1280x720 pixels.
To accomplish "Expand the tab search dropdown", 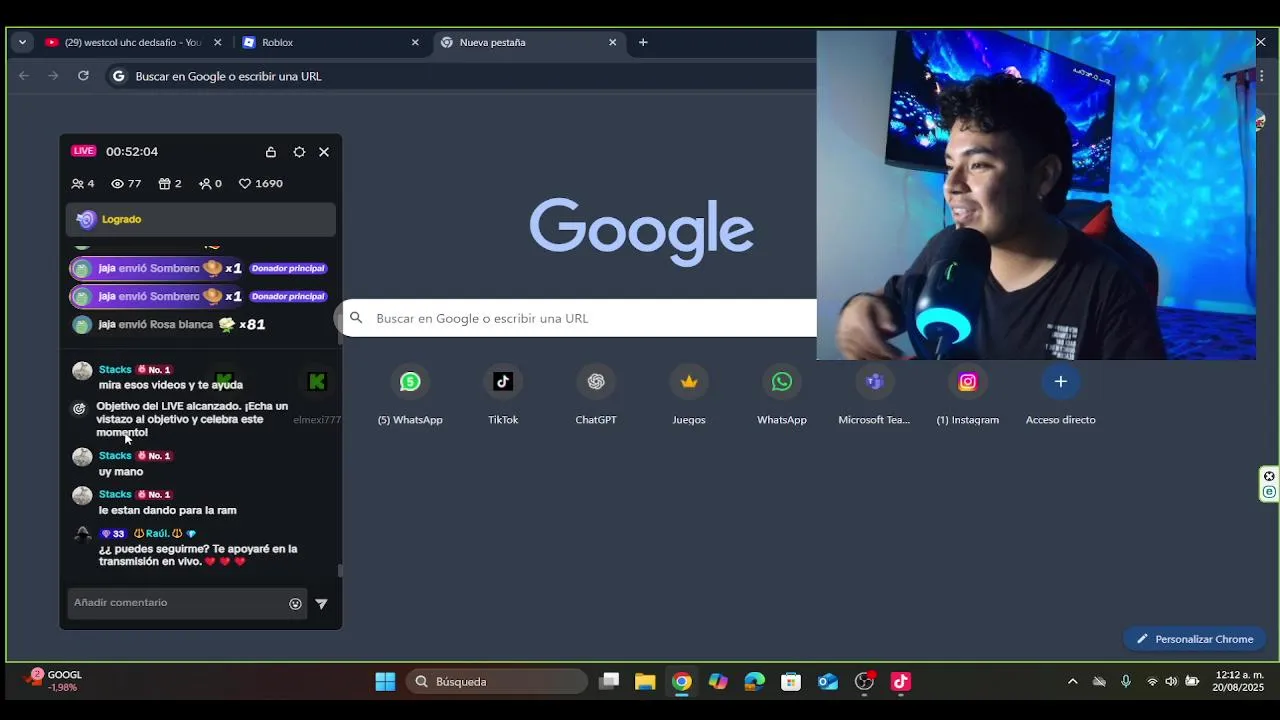I will [22, 43].
